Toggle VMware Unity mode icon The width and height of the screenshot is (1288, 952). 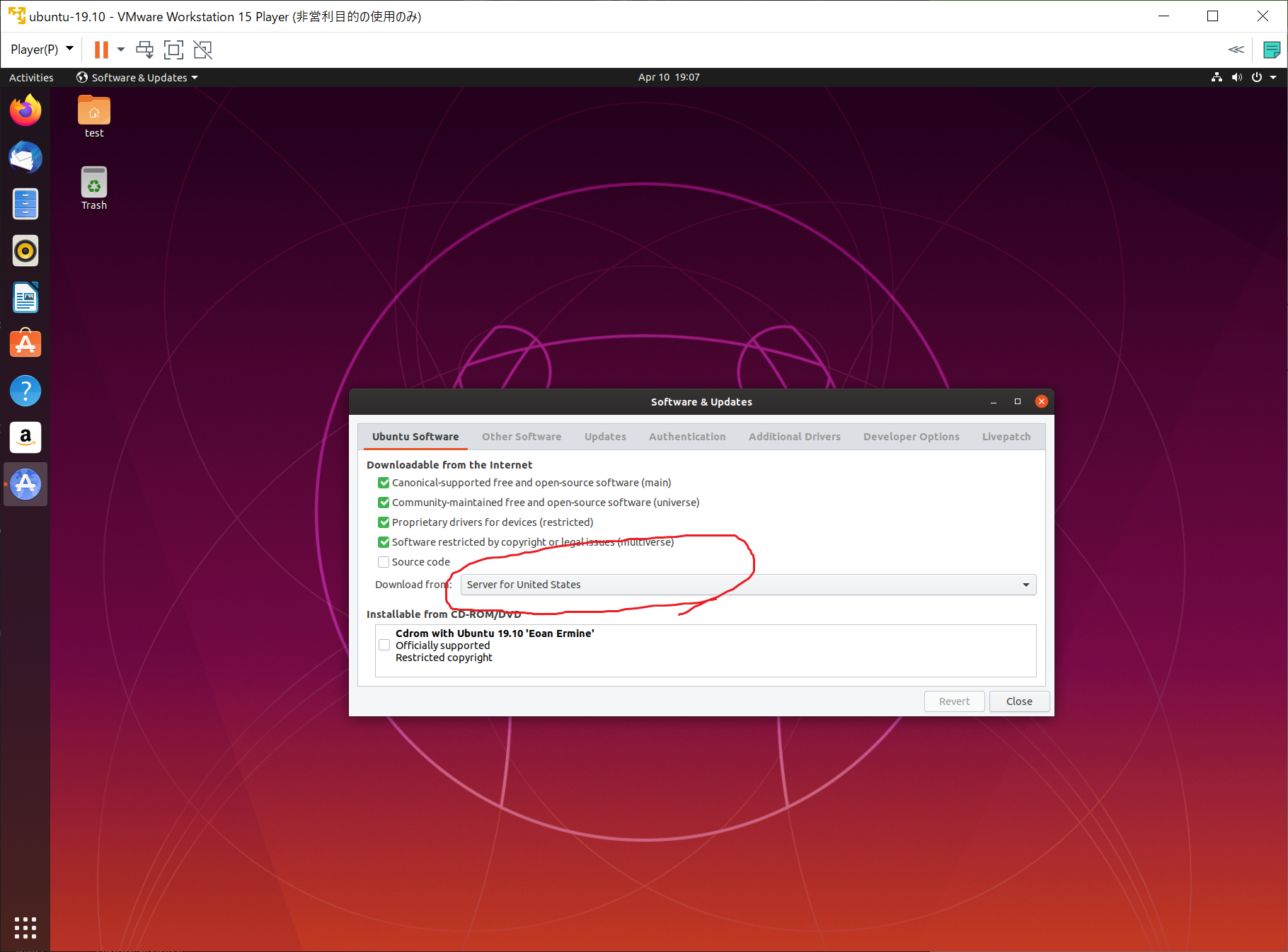tap(203, 50)
